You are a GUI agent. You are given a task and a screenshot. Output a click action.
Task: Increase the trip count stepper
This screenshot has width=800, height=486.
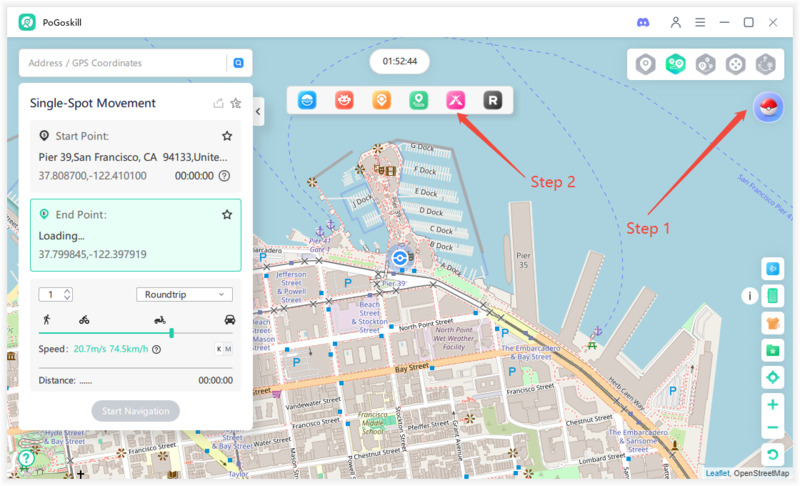tap(67, 291)
